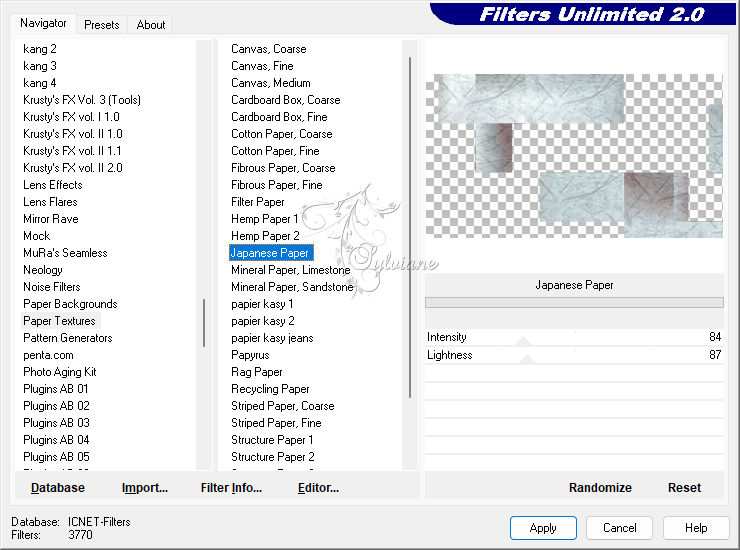Select the Neology category

(42, 270)
